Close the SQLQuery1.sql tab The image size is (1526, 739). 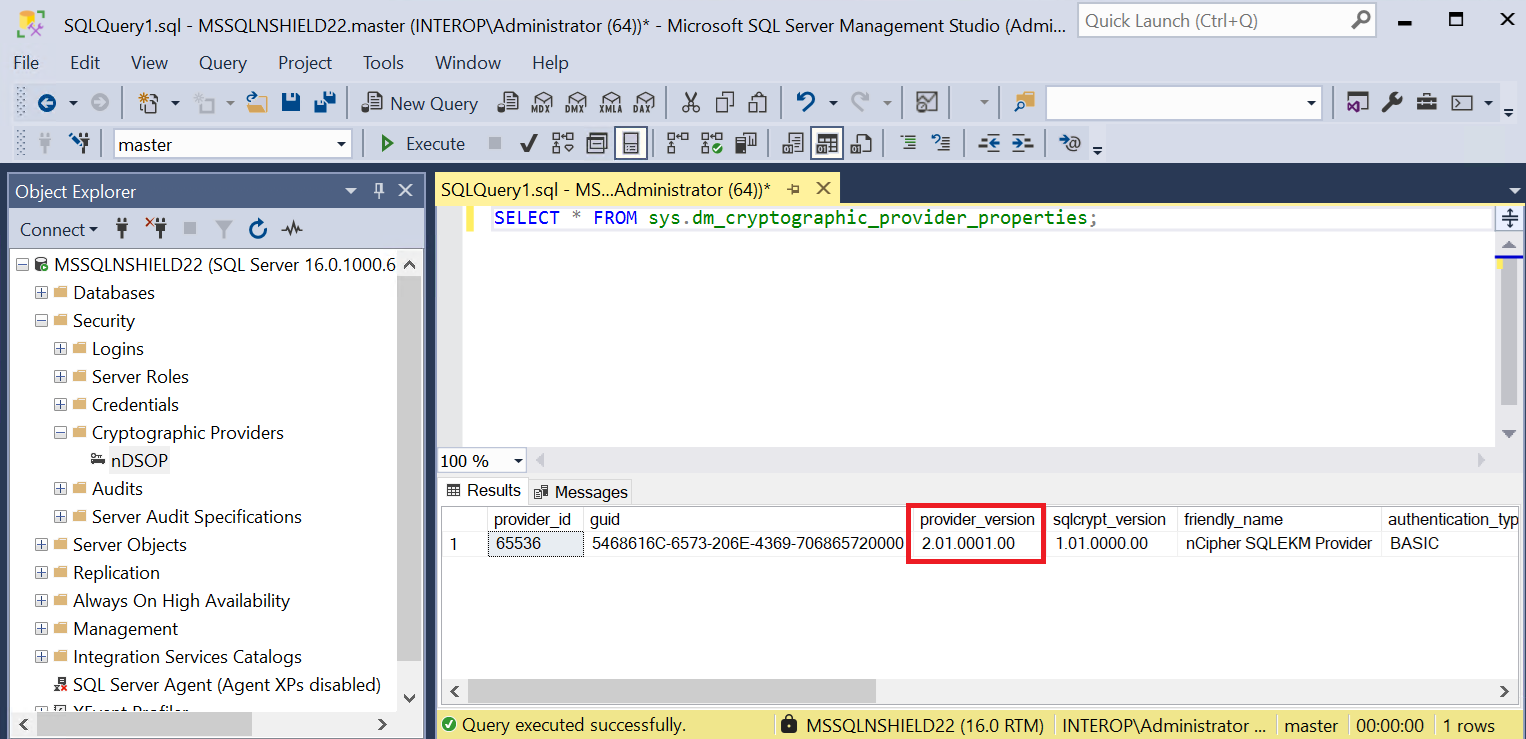823,188
